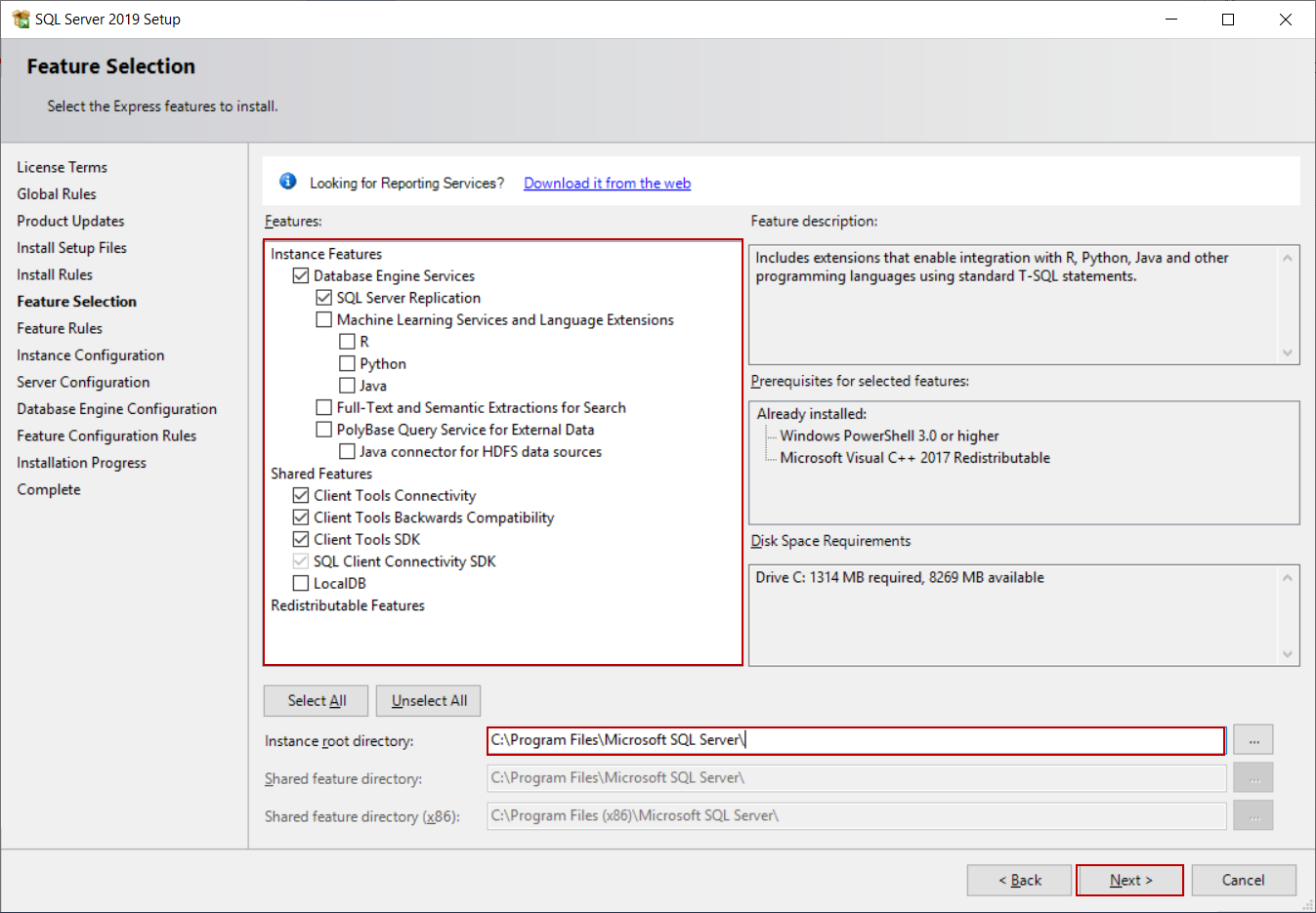This screenshot has height=913, width=1316.
Task: Click the blue information icon near Reporting Services
Action: click(x=287, y=182)
